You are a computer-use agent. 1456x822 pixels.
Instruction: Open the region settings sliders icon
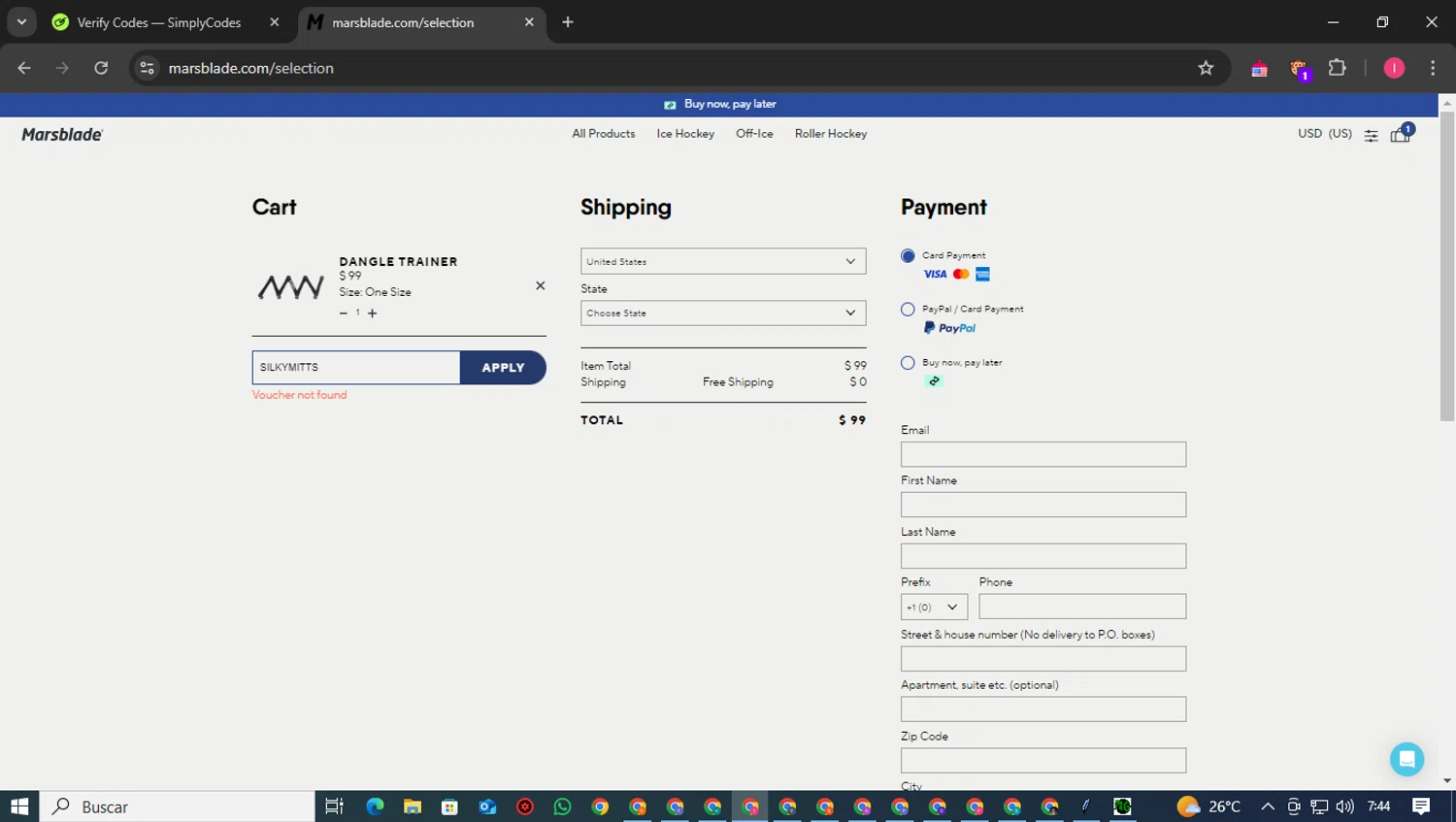point(1371,136)
